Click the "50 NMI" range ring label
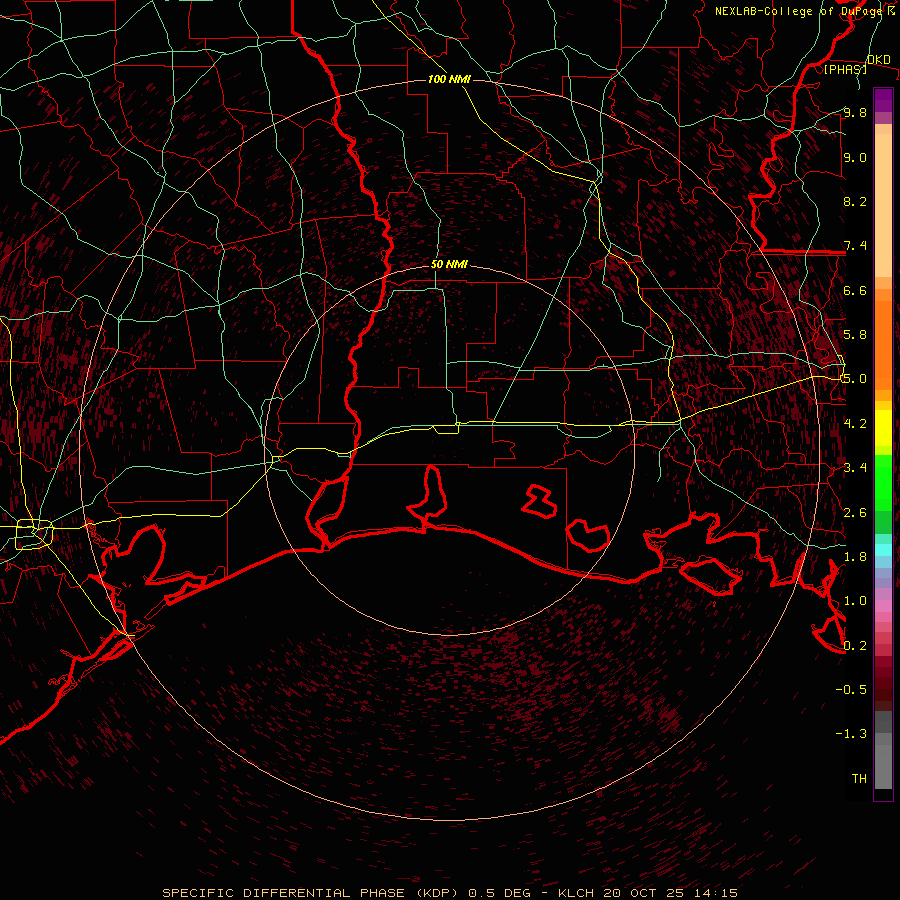Viewport: 900px width, 900px height. [449, 265]
